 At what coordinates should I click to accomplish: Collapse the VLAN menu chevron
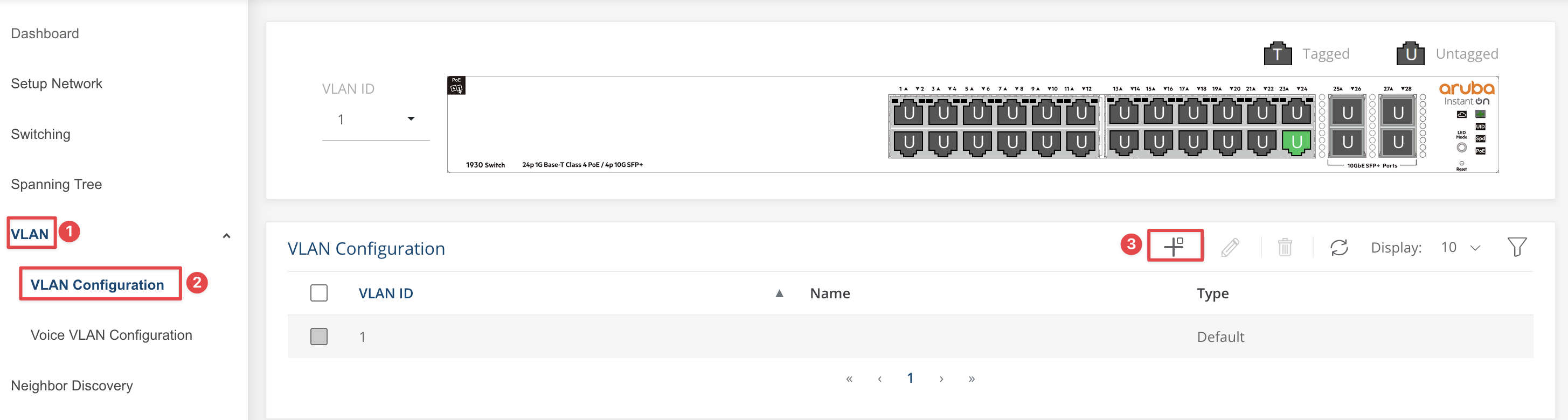pos(226,235)
